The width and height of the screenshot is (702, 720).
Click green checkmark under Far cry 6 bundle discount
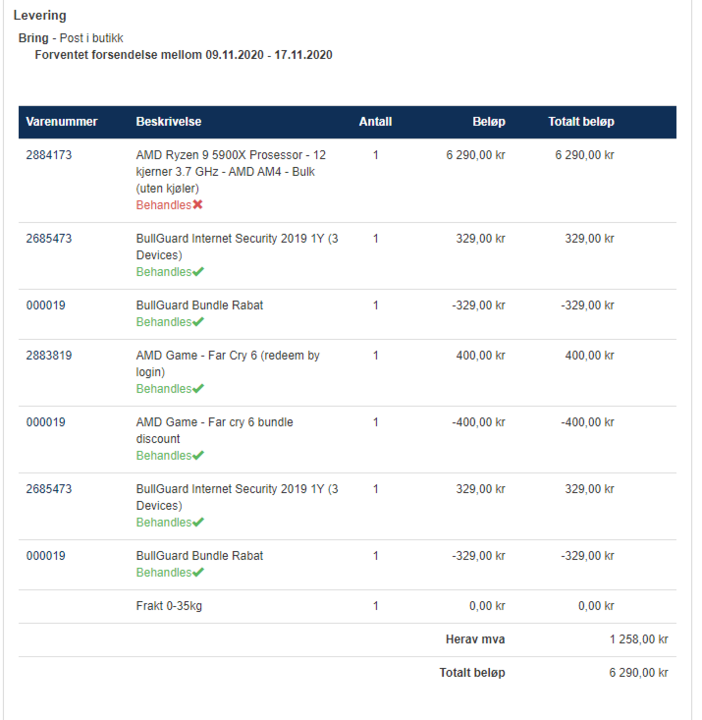click(x=198, y=456)
